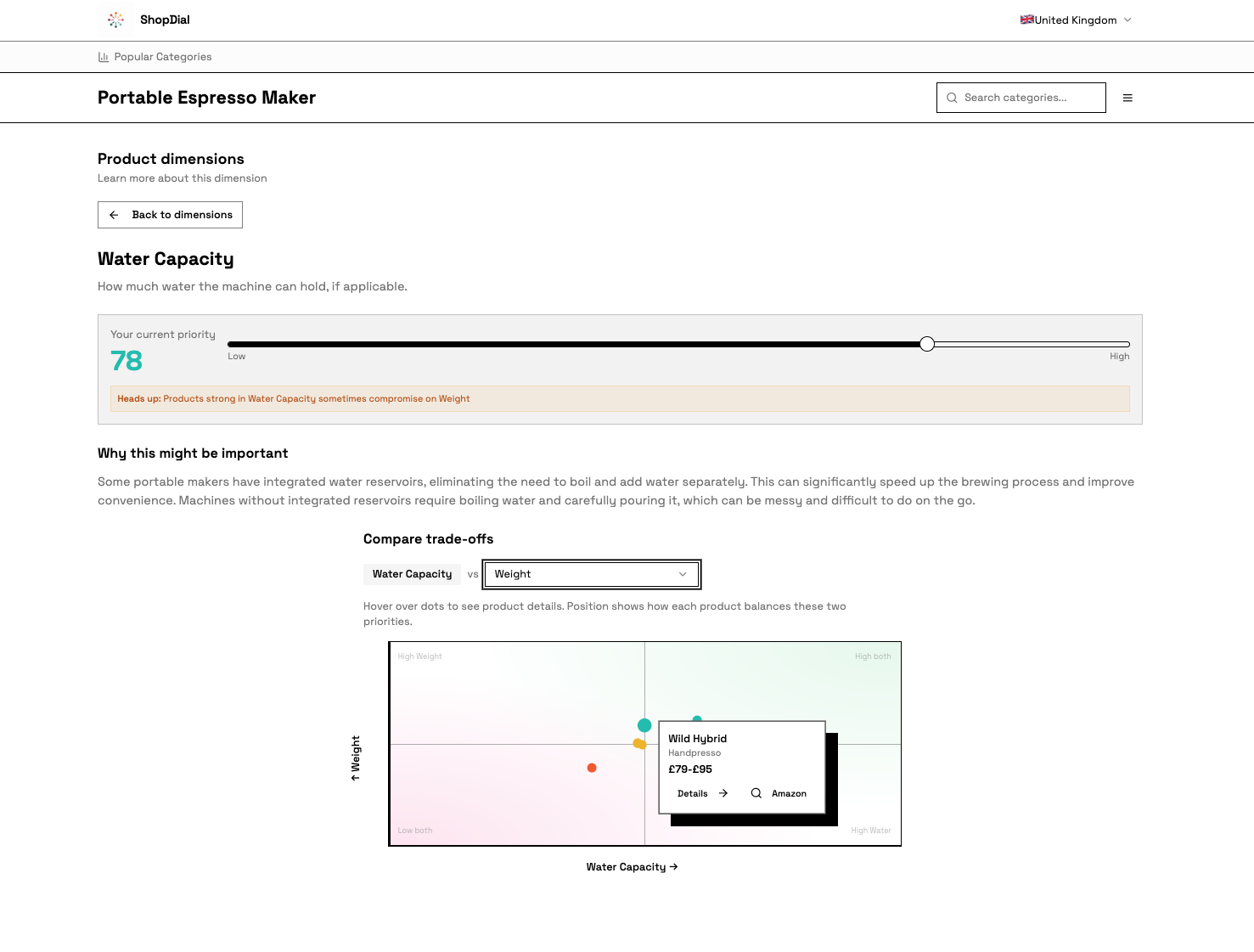Screen dimensions: 1254x952
Task: Click the High Weight quadrant label
Action: 419,656
